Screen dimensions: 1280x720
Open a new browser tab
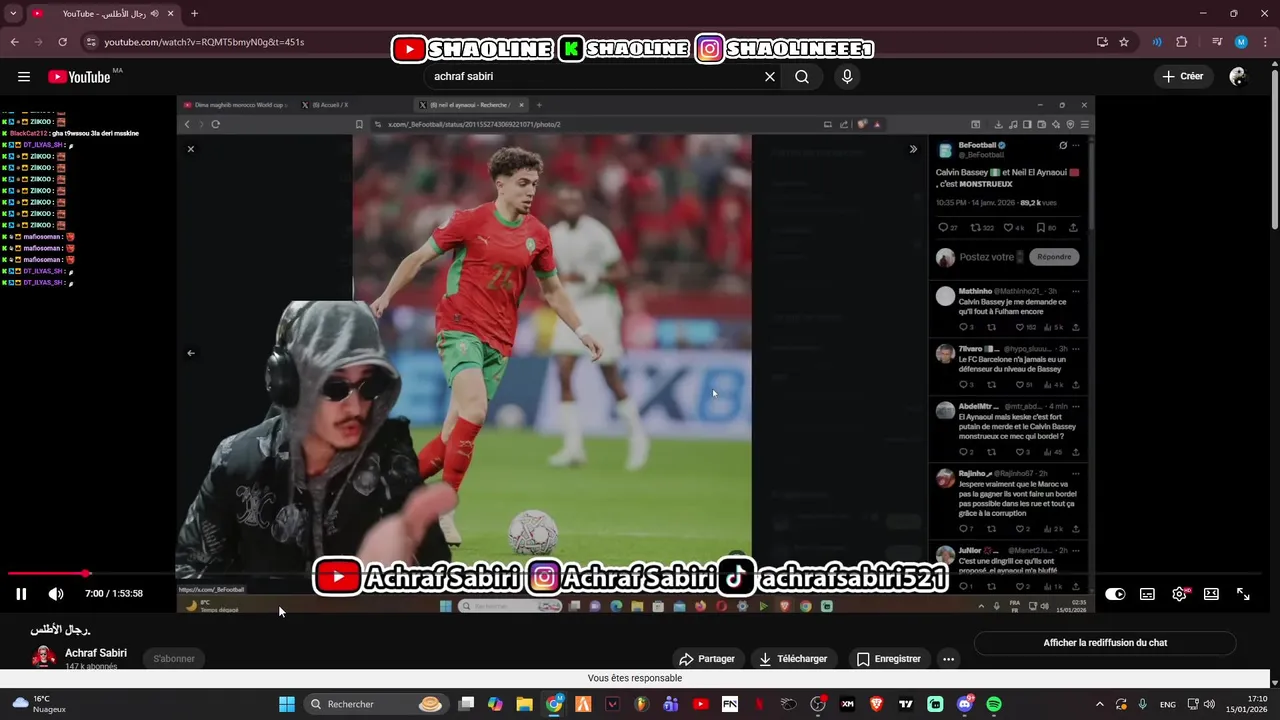pos(194,14)
